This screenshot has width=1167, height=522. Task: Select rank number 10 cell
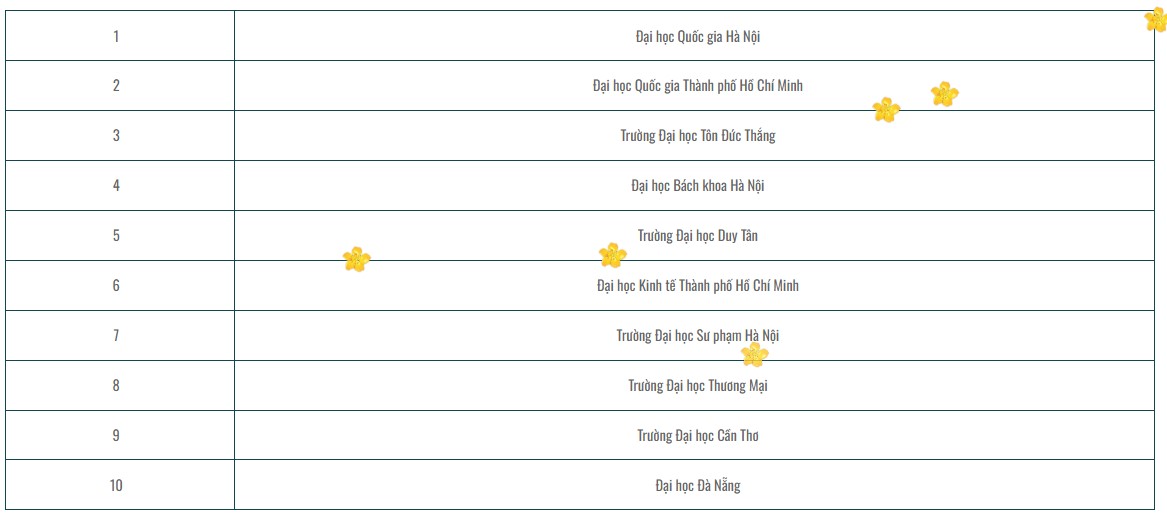click(116, 486)
